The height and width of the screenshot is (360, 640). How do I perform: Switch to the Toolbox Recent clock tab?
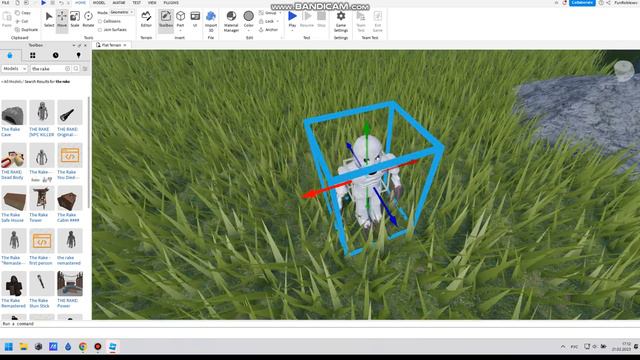(56, 55)
